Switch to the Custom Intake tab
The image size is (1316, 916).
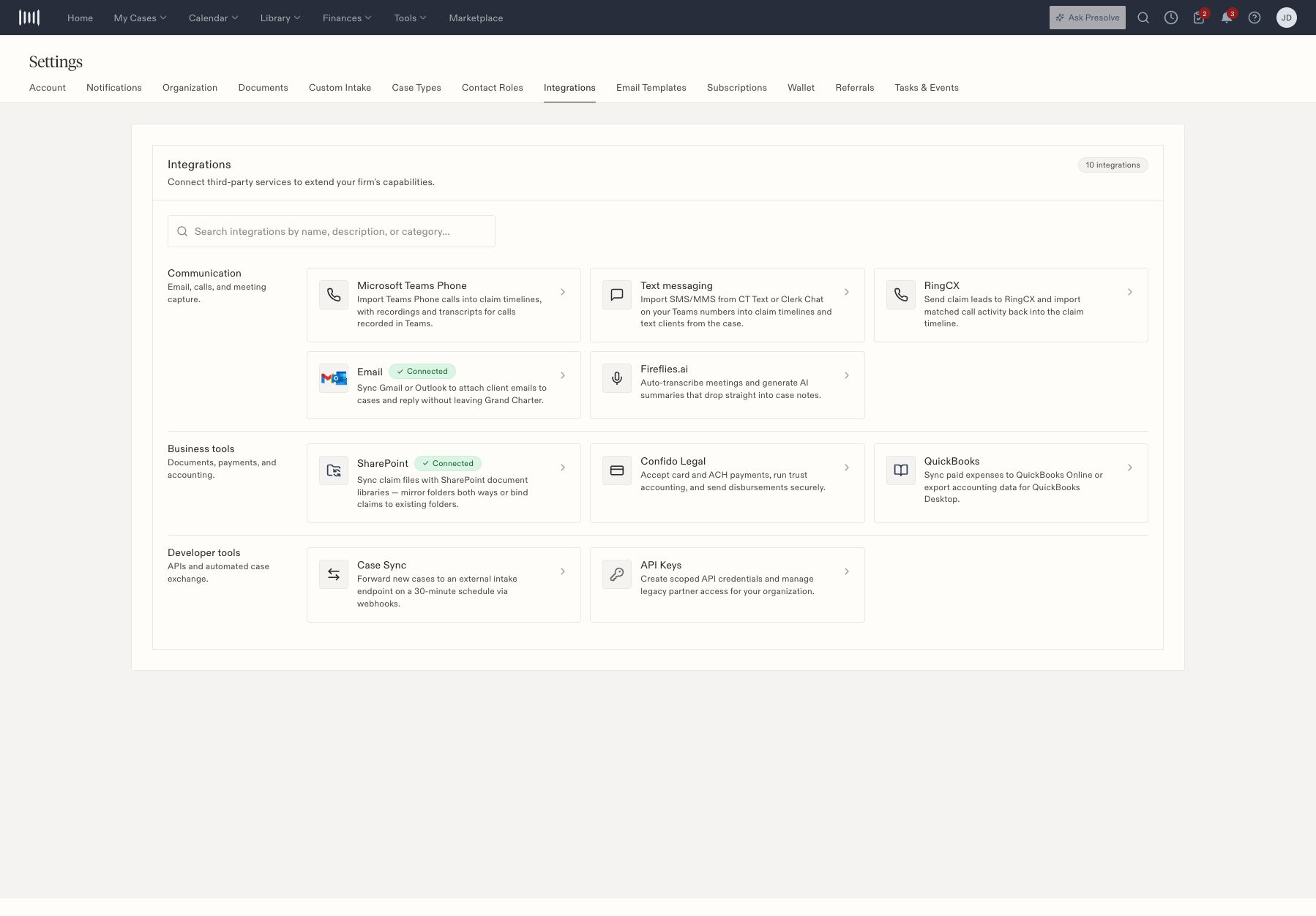click(x=340, y=88)
